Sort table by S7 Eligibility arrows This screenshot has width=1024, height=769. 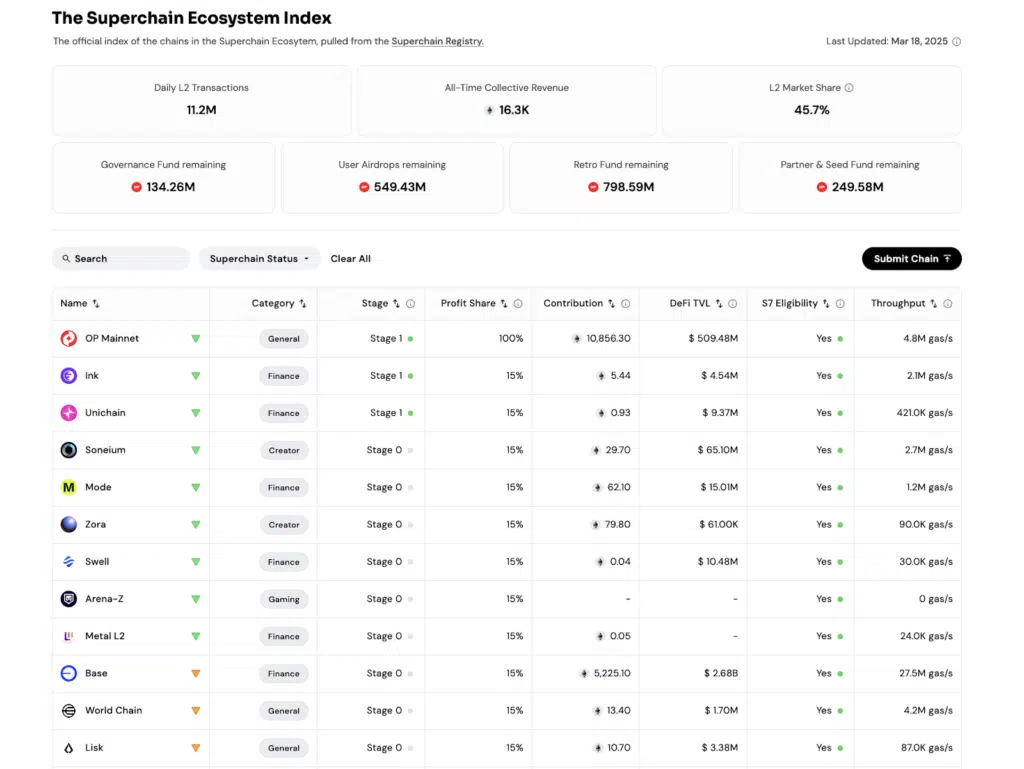coord(826,304)
